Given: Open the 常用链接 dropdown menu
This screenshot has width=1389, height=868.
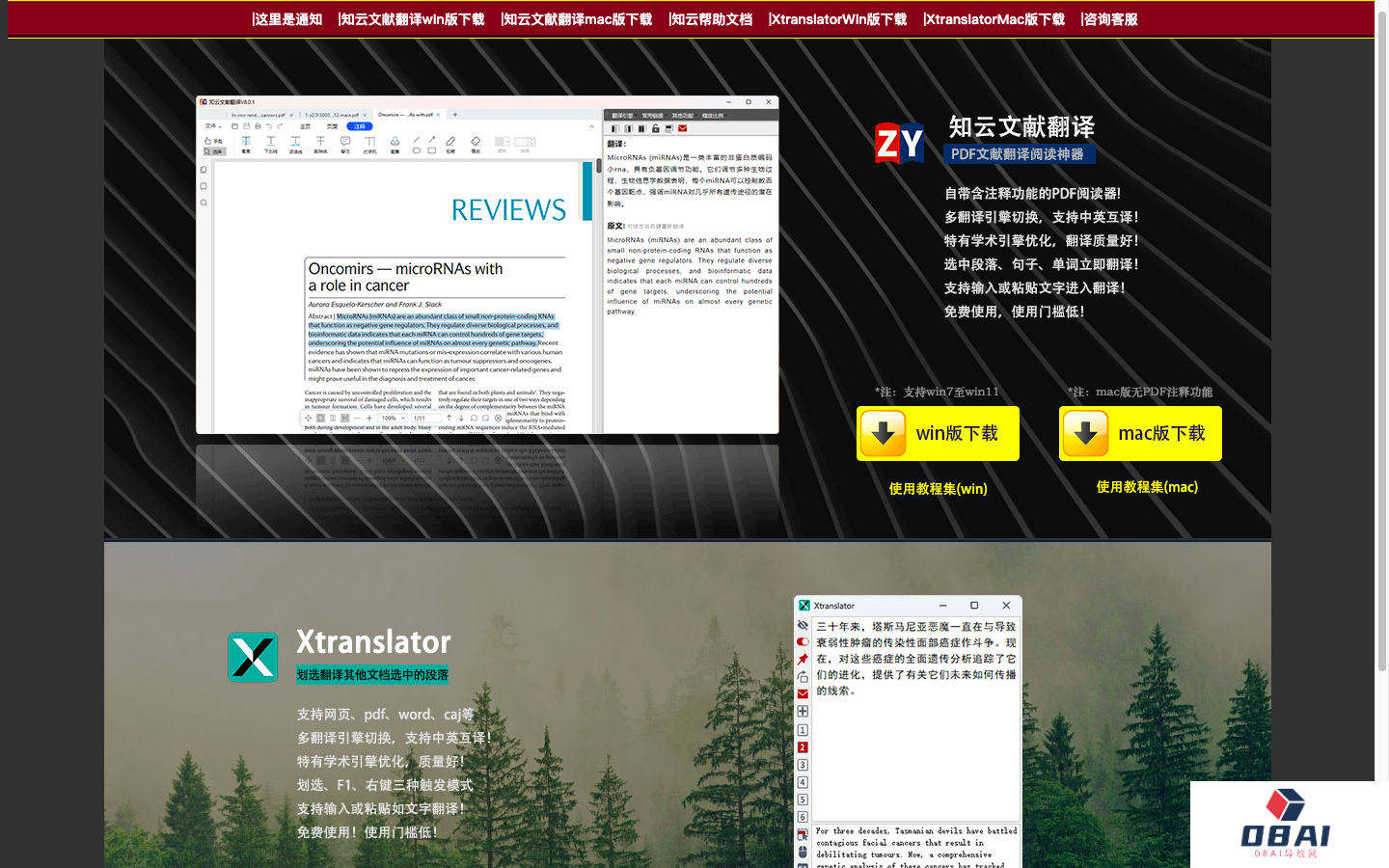Looking at the screenshot, I should (x=654, y=116).
